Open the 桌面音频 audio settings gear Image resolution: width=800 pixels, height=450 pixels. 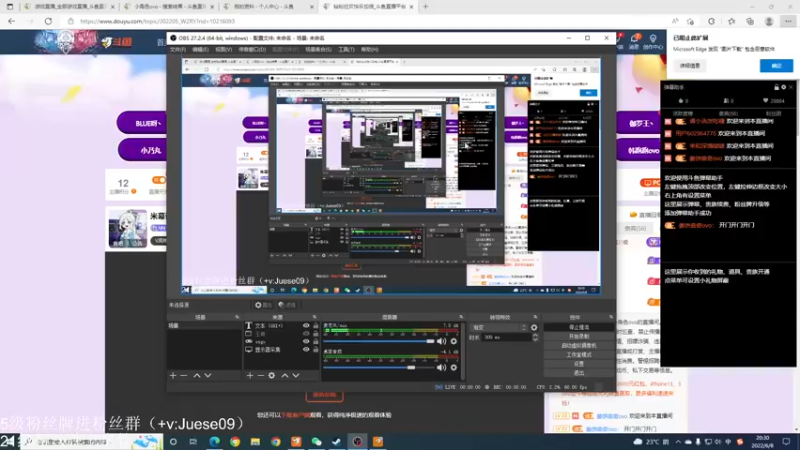click(454, 367)
